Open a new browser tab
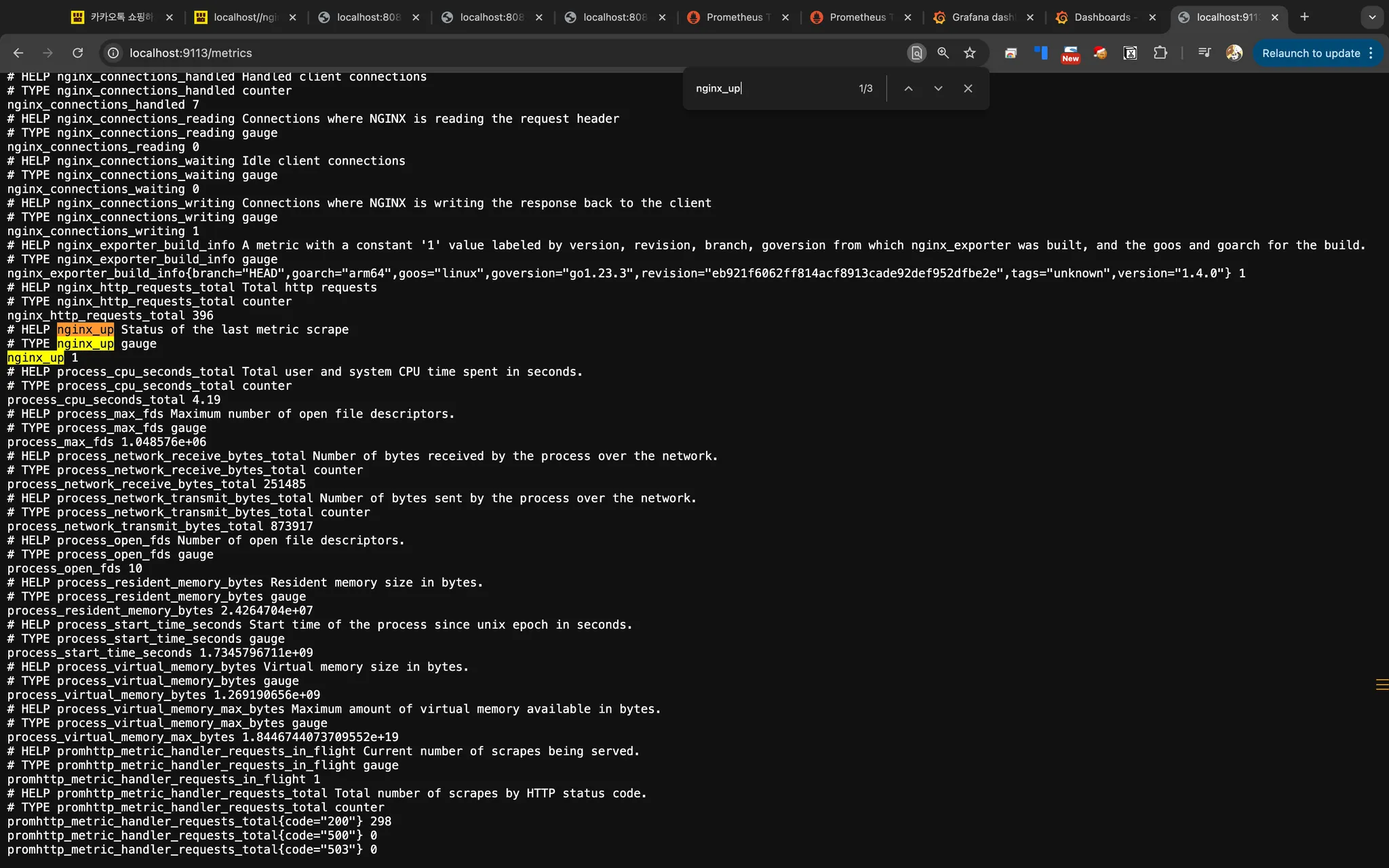The width and height of the screenshot is (1389, 868). (1304, 17)
